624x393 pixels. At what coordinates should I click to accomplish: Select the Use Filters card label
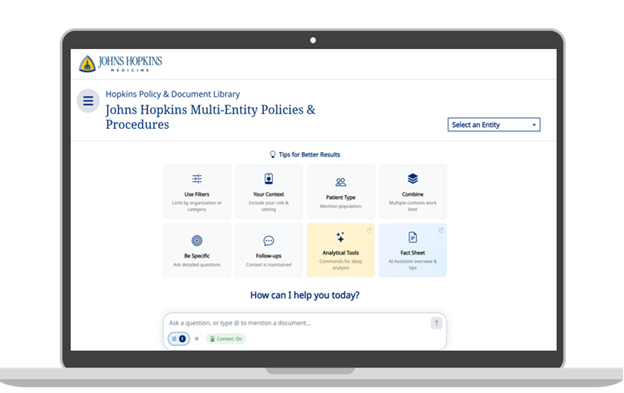(197, 194)
